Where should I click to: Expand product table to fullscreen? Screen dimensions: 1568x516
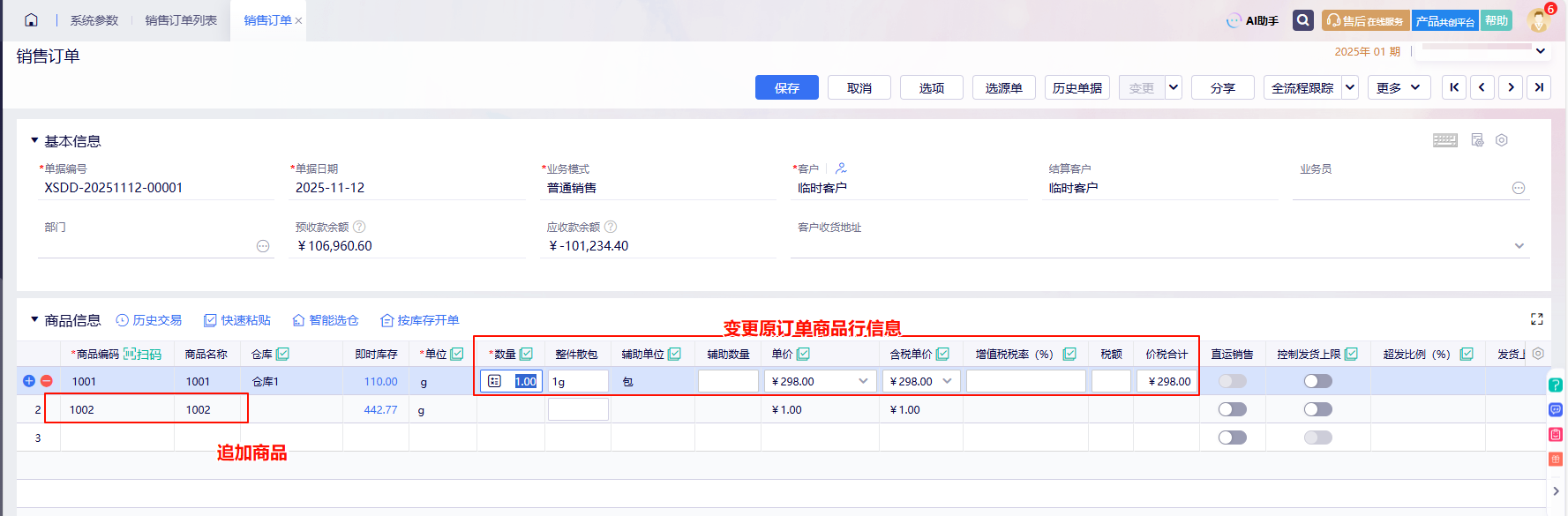1537,319
